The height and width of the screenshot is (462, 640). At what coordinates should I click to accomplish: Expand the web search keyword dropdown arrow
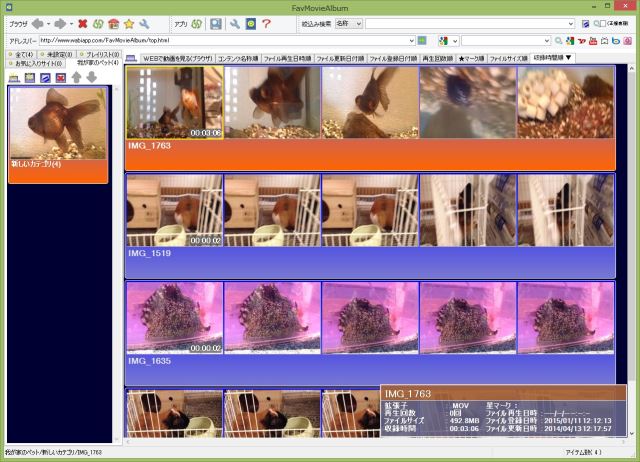pos(547,40)
